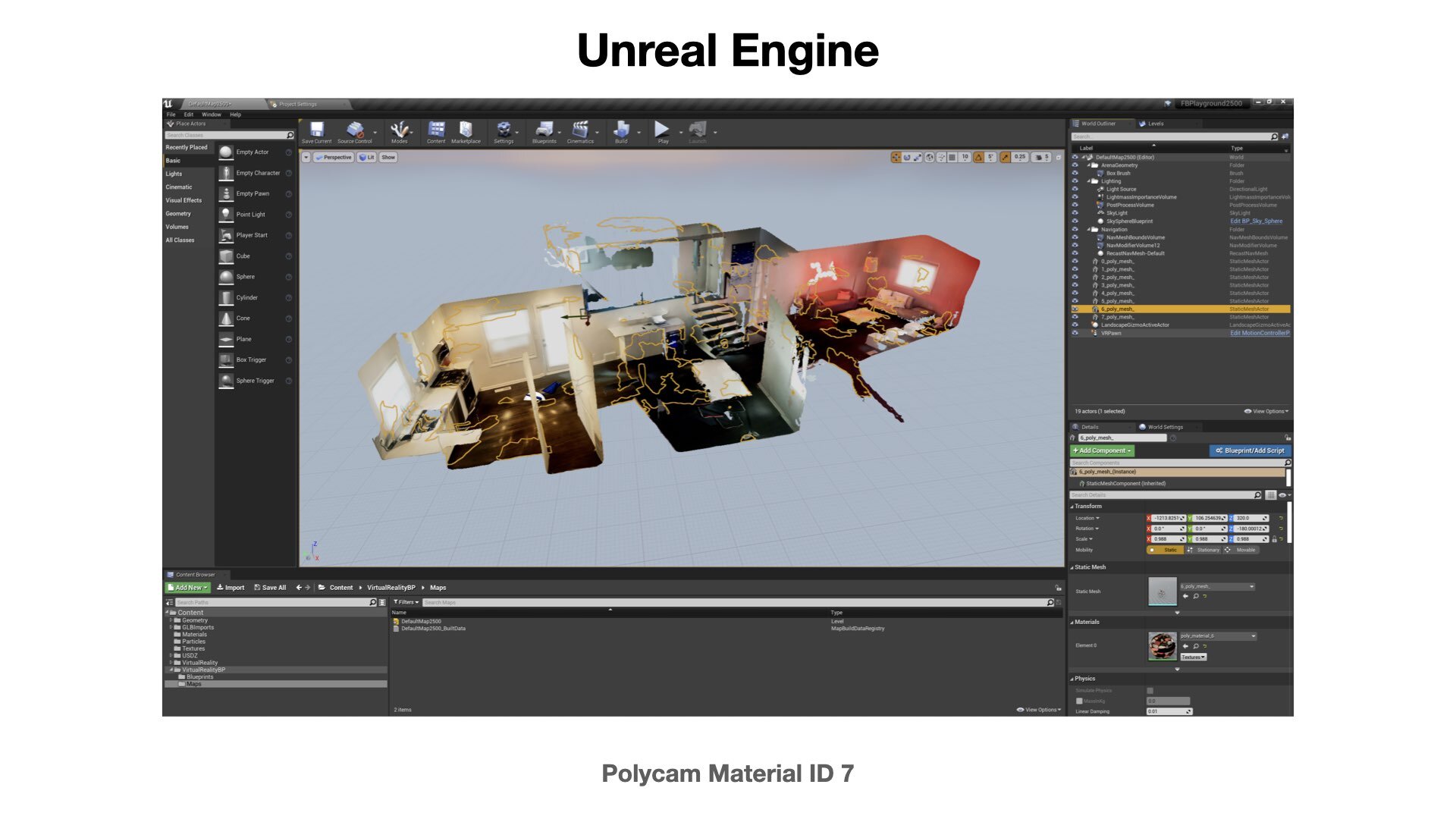Open the Window menu
The image size is (1456, 819).
pos(212,115)
